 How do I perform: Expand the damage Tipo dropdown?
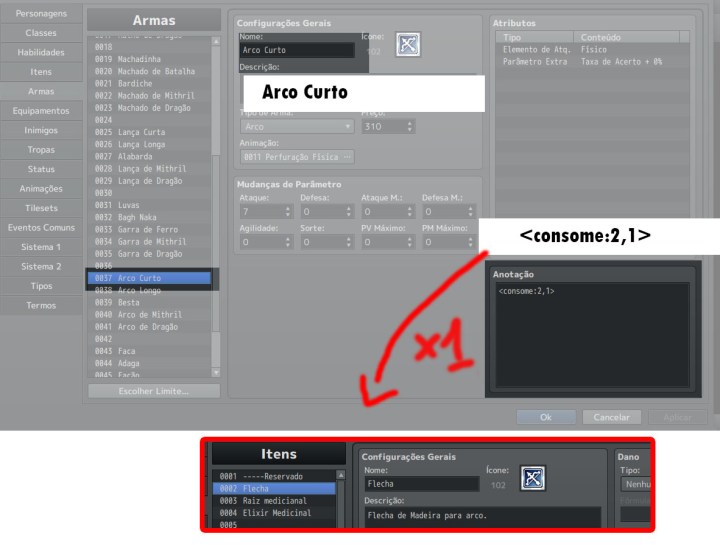coord(636,484)
